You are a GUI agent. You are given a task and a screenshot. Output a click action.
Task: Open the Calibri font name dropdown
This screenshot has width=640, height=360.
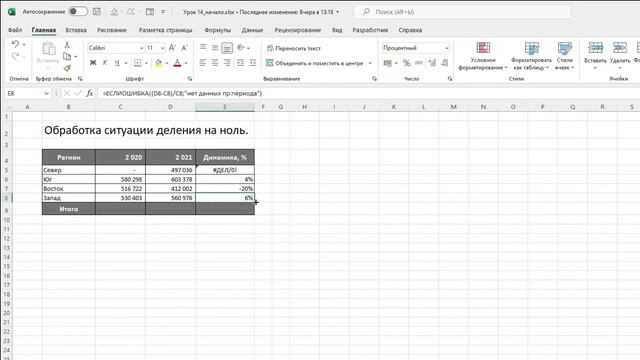[x=141, y=48]
